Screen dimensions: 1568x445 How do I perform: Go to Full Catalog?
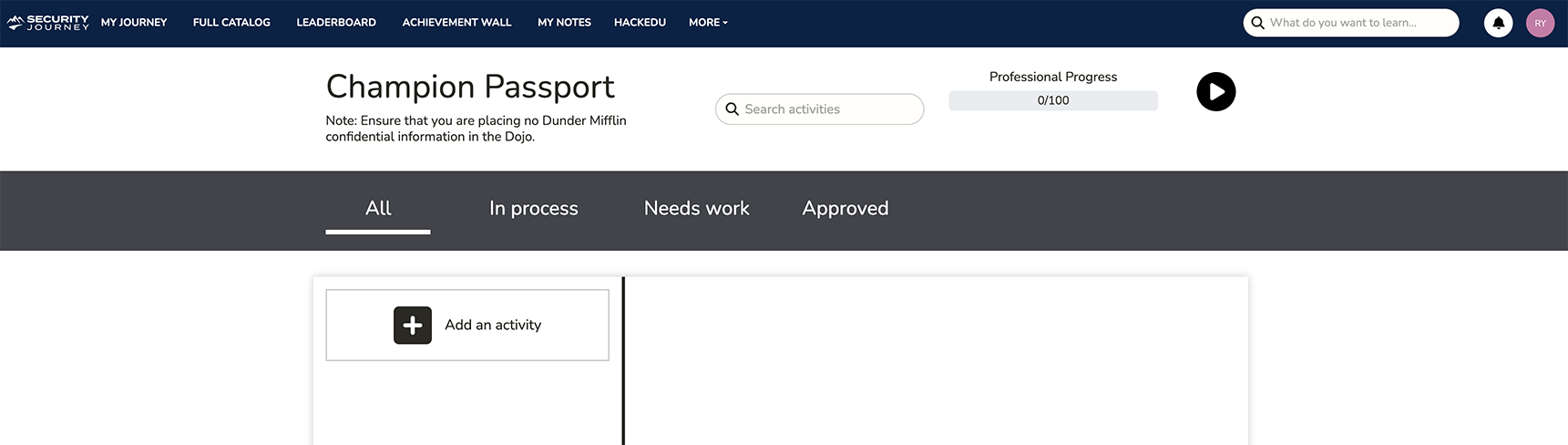(231, 23)
